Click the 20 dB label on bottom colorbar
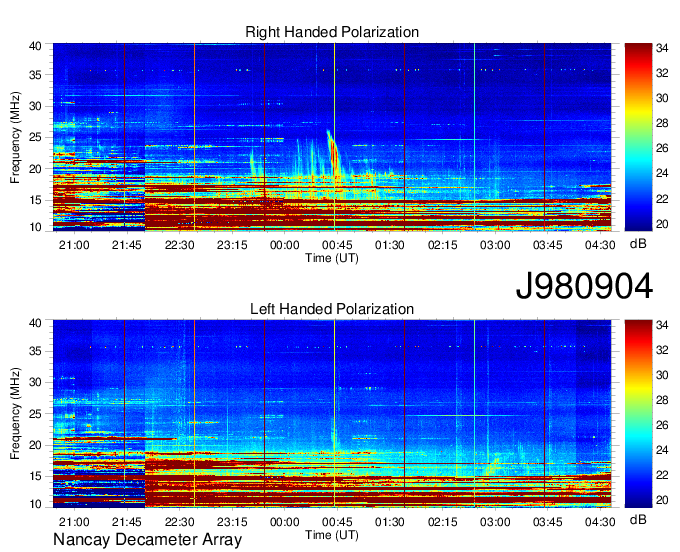Viewport: 680px width, 552px height. tap(662, 500)
